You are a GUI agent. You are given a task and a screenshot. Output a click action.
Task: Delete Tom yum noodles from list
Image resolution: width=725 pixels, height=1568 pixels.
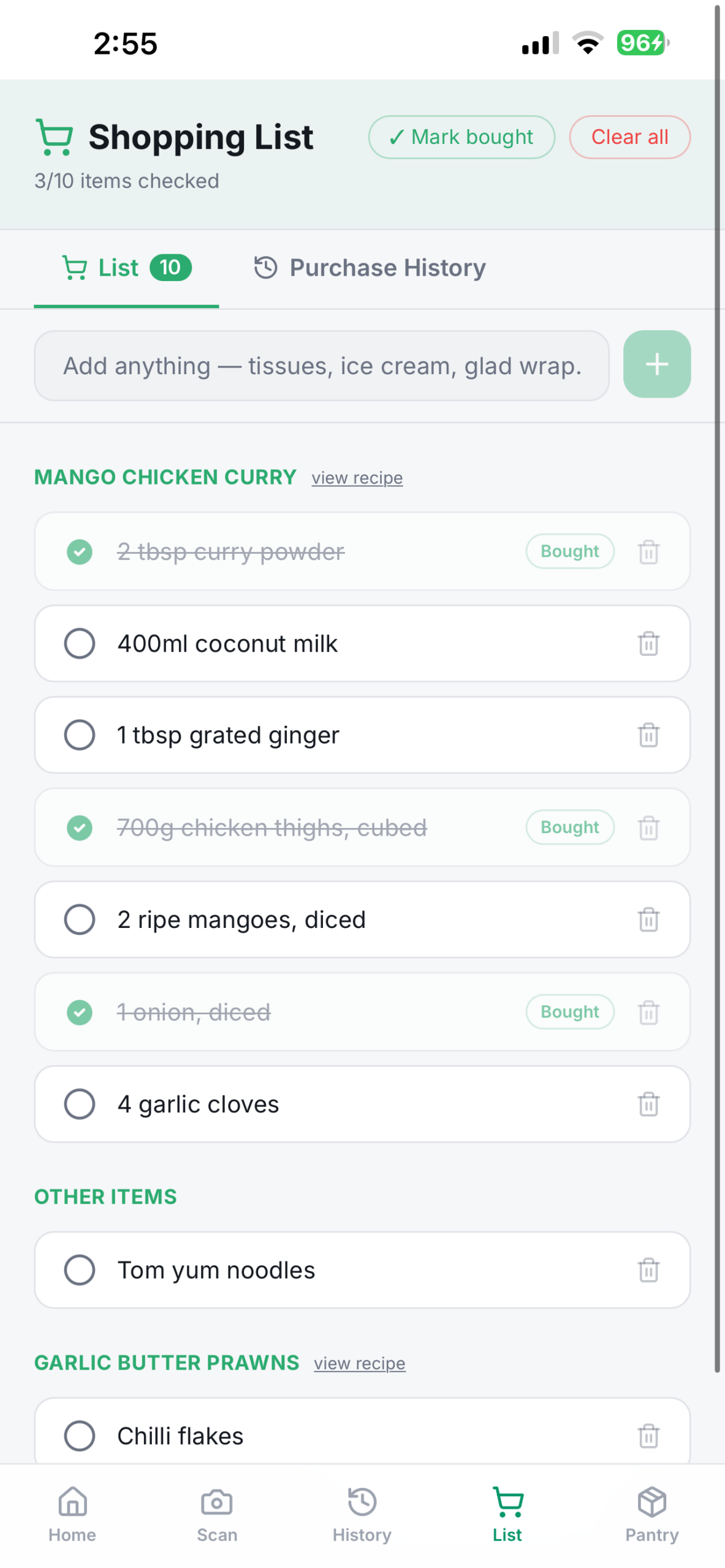[648, 1269]
